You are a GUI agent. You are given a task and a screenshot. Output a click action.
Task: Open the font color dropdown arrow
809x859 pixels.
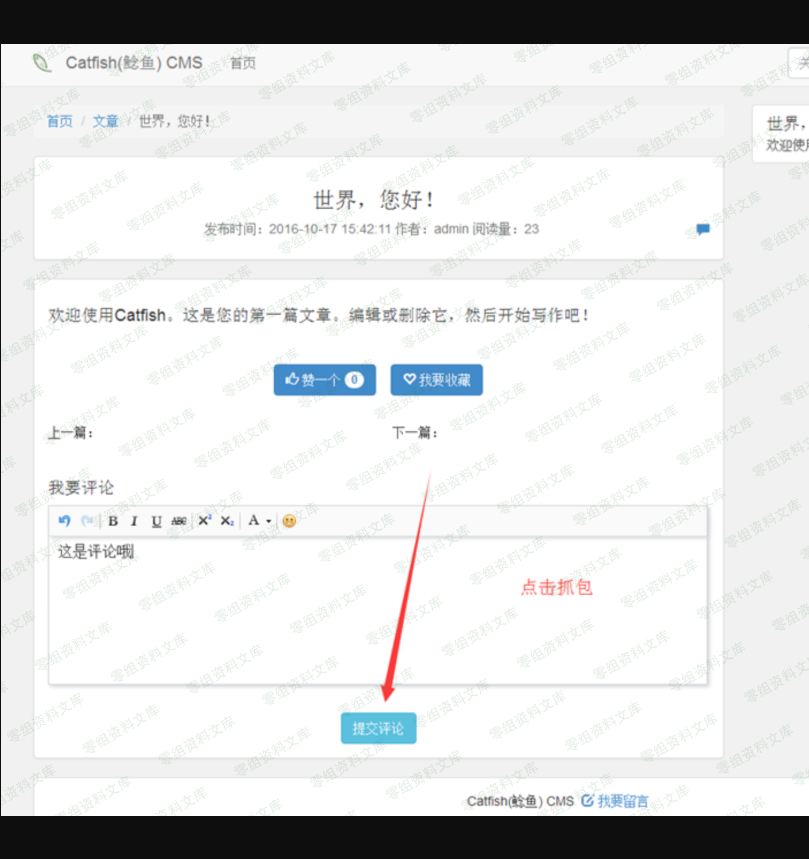pos(268,521)
